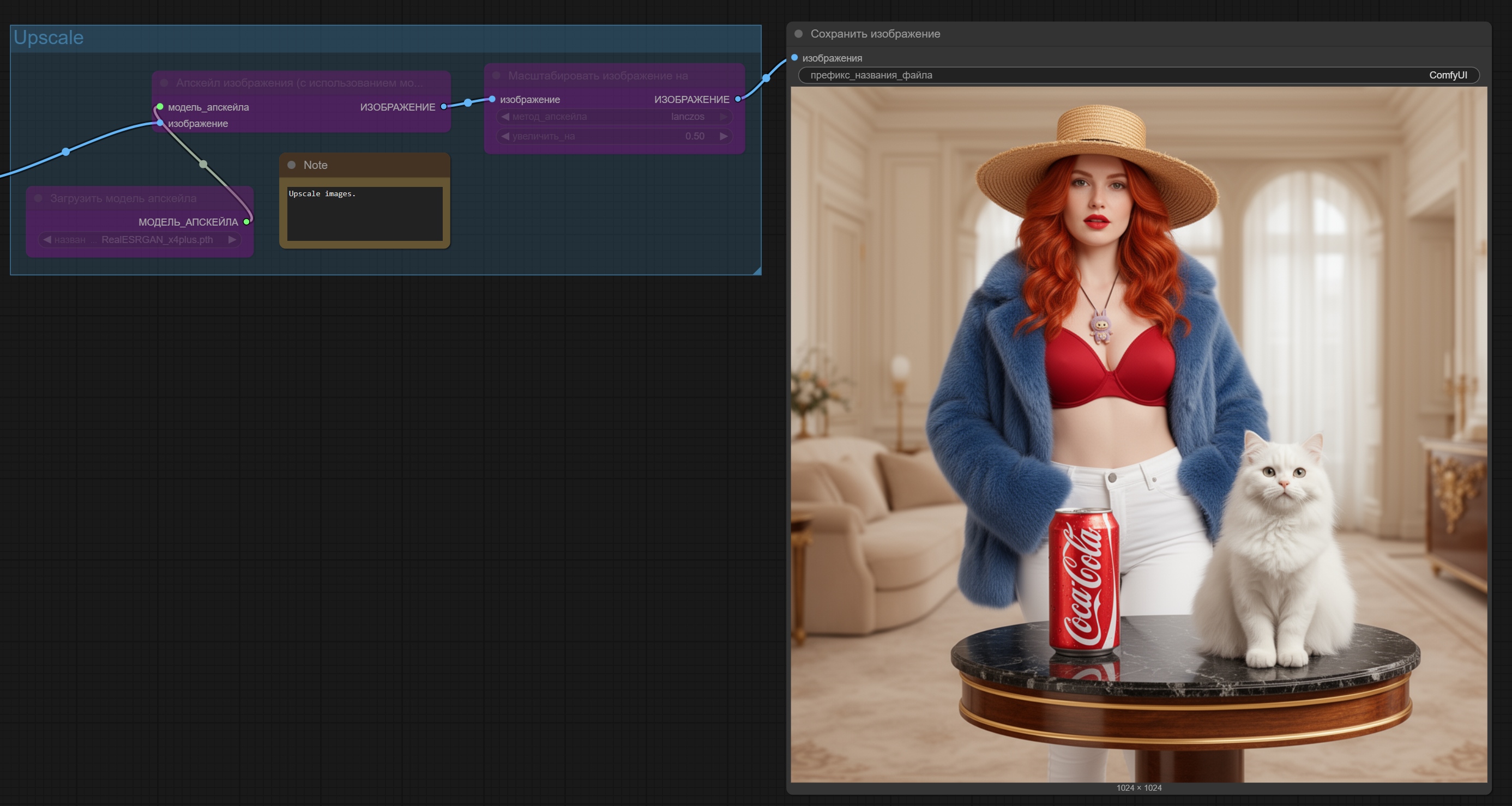
Task: Decrease the увеличить_на value with the left arrow
Action: [505, 136]
